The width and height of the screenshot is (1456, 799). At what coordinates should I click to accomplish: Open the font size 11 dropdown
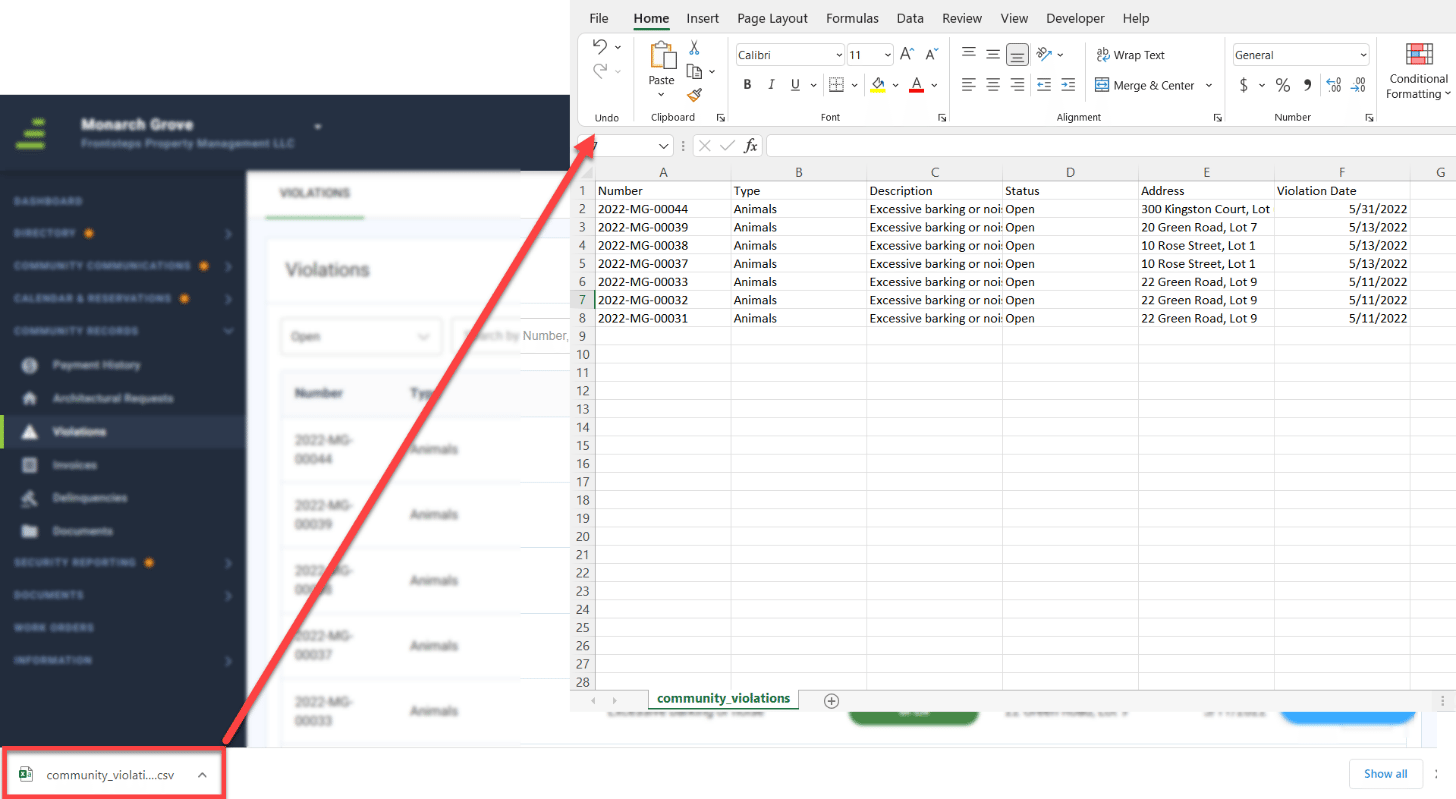tap(887, 55)
